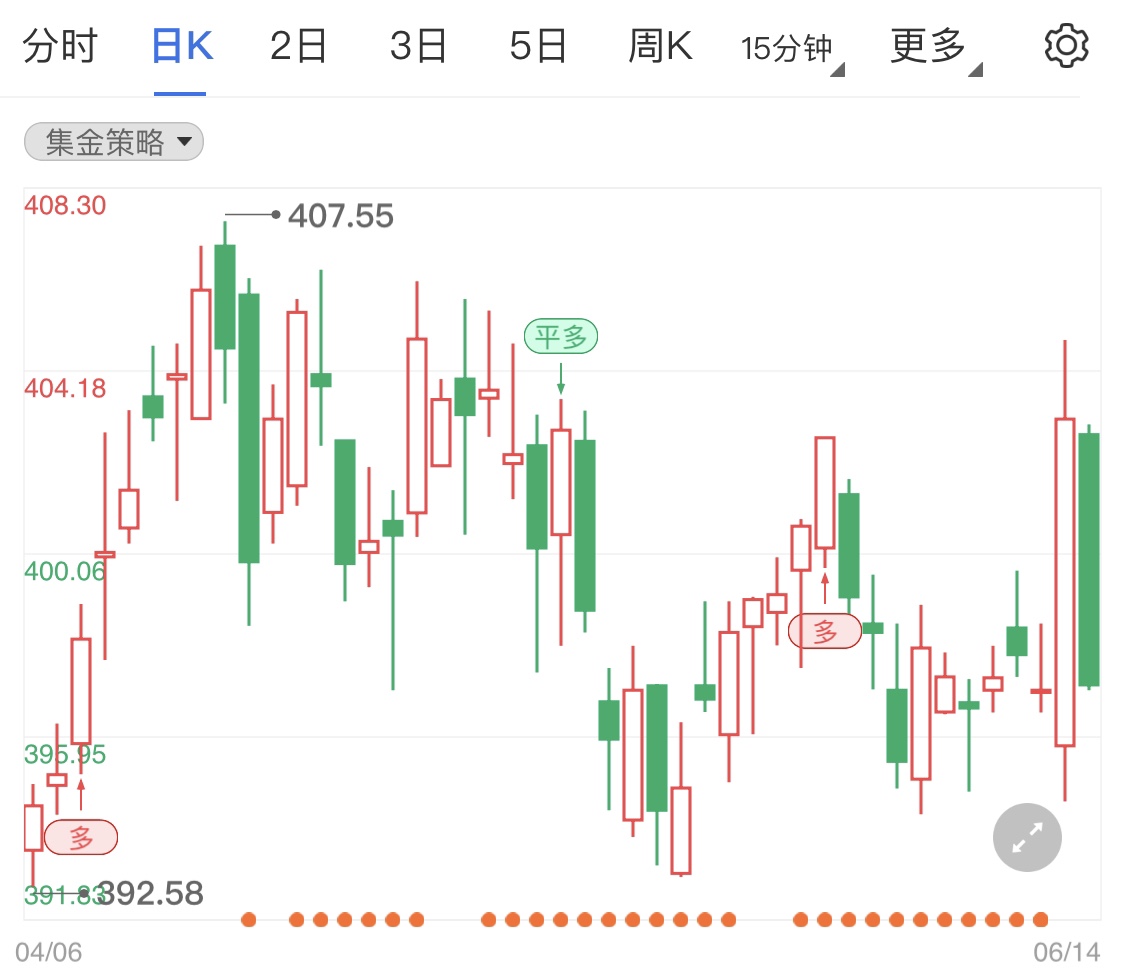
Task: Switch to 周K weekly candlestick tab
Action: coord(660,47)
